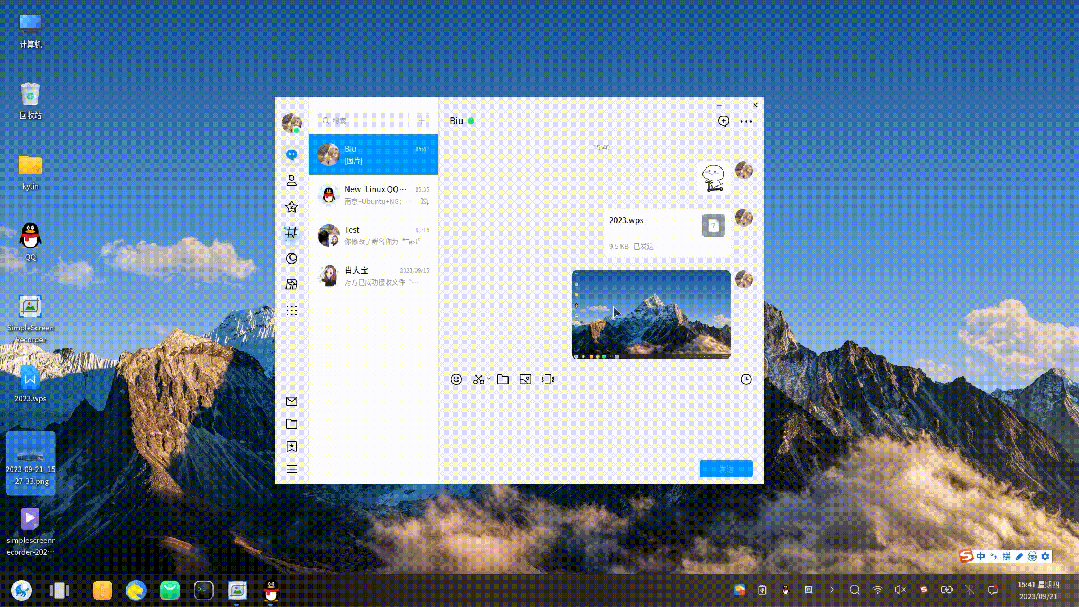Viewport: 1079px width, 607px height.
Task: Open the favorites star in sidebar
Action: [292, 207]
